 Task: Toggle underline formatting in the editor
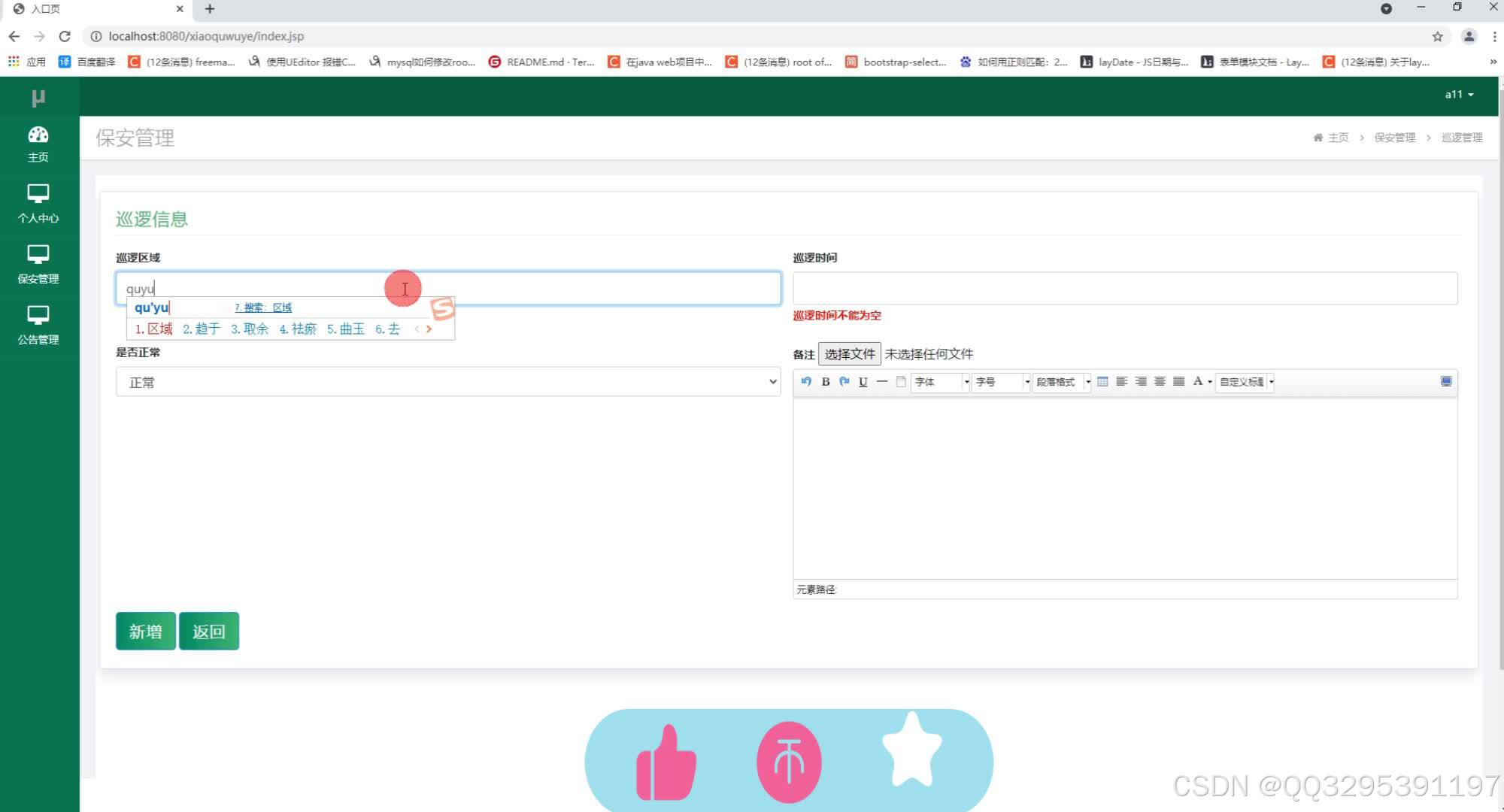(x=863, y=381)
